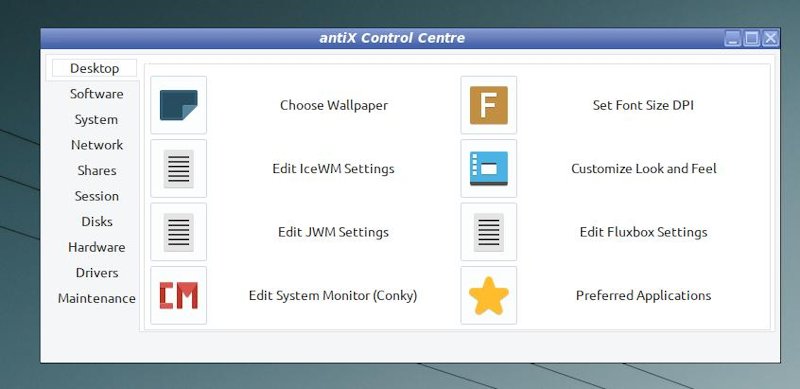Launch the Conky CM icon

tap(179, 295)
